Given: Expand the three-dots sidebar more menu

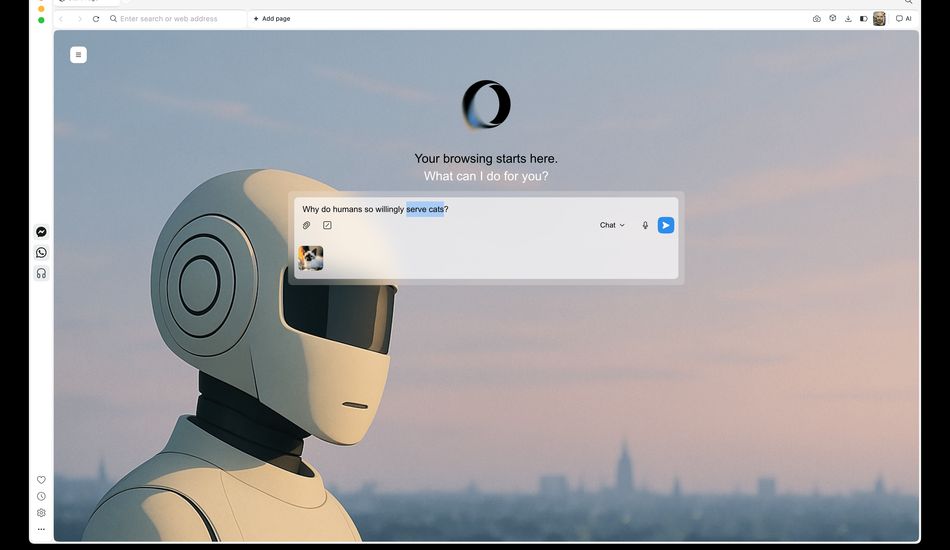Looking at the screenshot, I should [41, 529].
